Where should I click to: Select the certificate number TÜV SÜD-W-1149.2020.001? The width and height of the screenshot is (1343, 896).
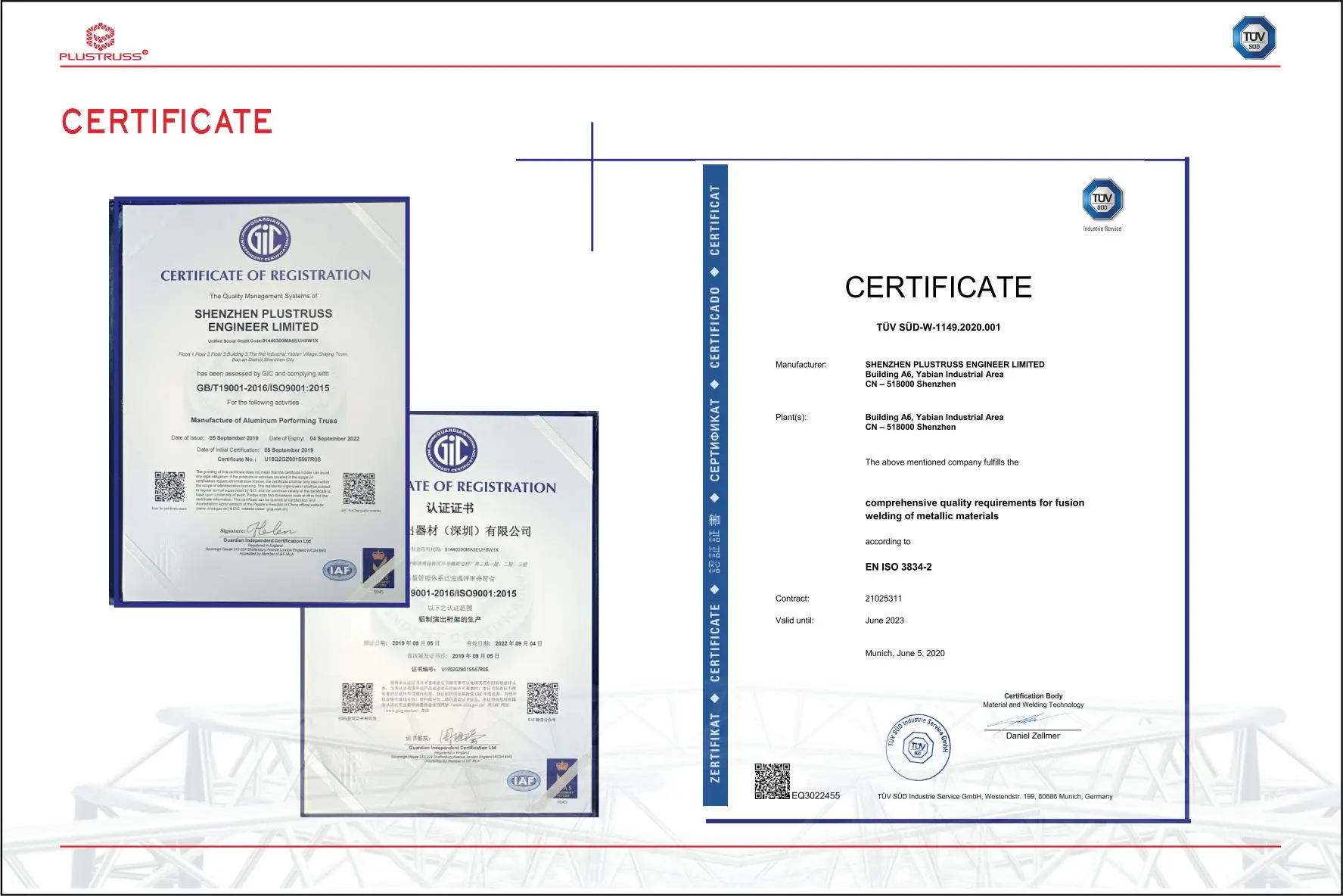coord(938,328)
